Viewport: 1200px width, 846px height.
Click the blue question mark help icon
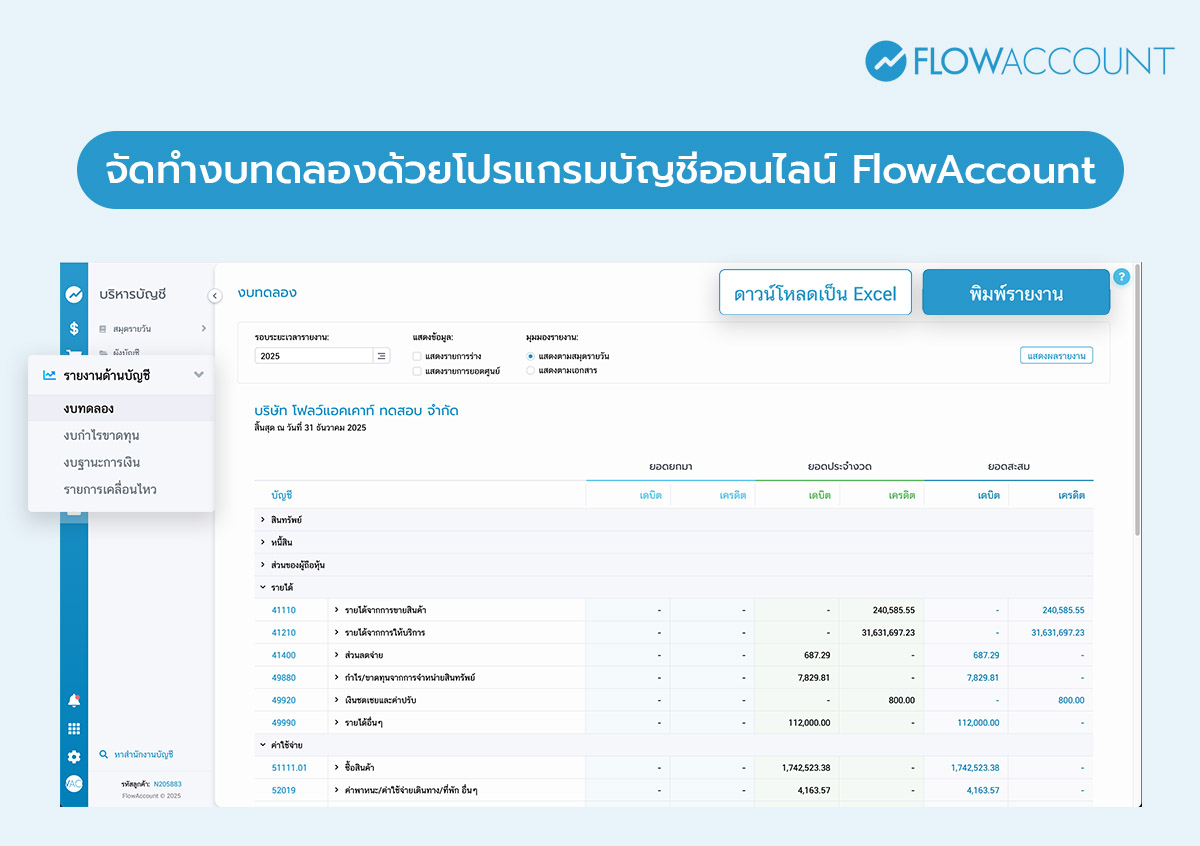[1121, 277]
